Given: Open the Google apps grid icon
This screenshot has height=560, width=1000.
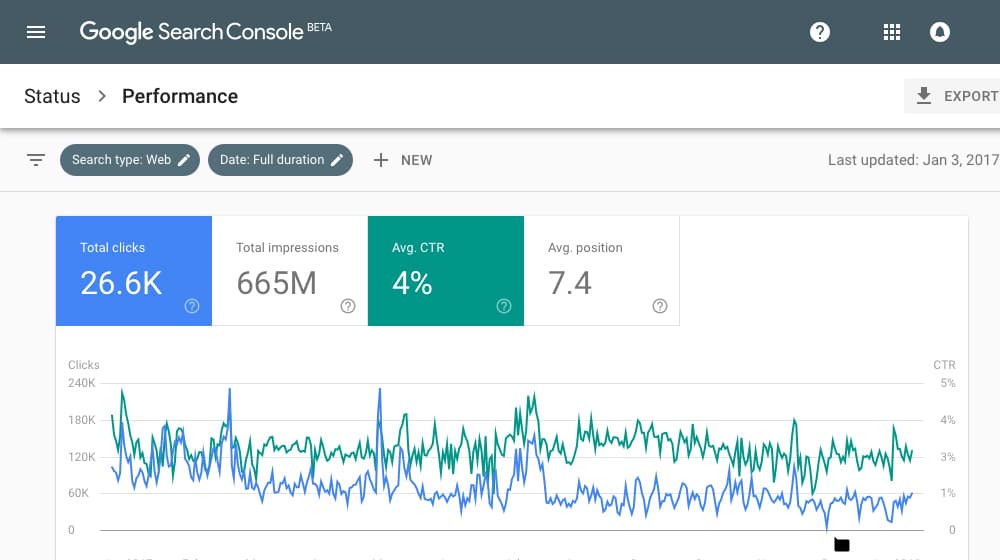Looking at the screenshot, I should (892, 32).
